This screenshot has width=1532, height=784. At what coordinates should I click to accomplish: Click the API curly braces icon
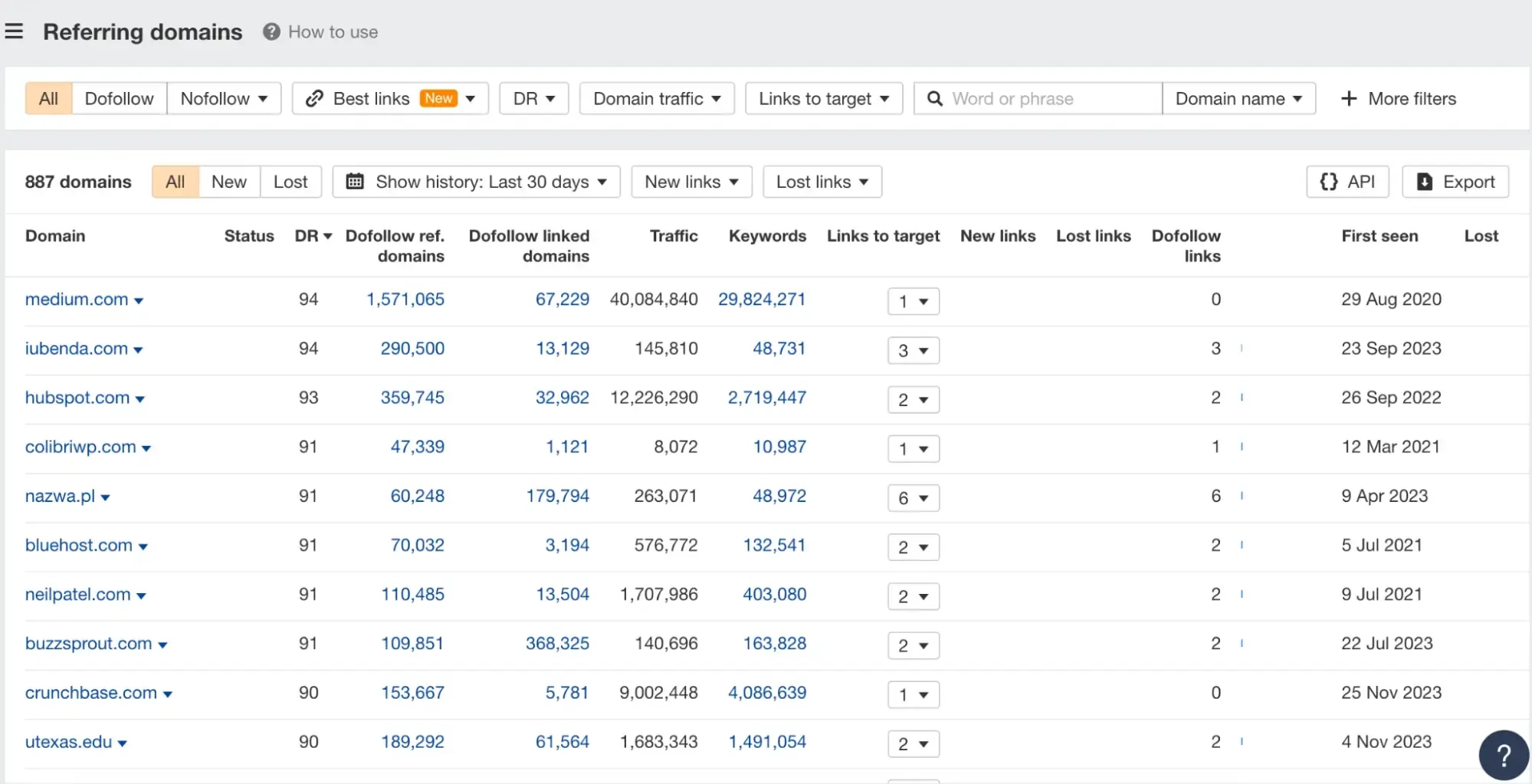(x=1329, y=182)
